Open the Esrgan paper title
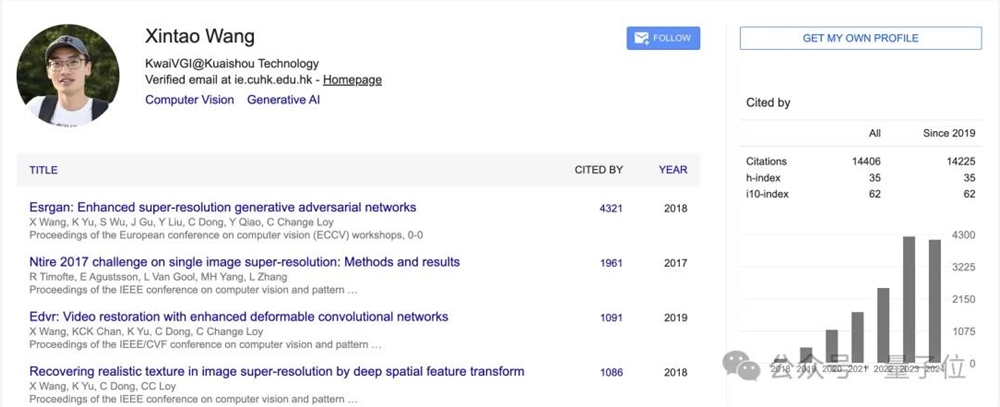 (222, 208)
